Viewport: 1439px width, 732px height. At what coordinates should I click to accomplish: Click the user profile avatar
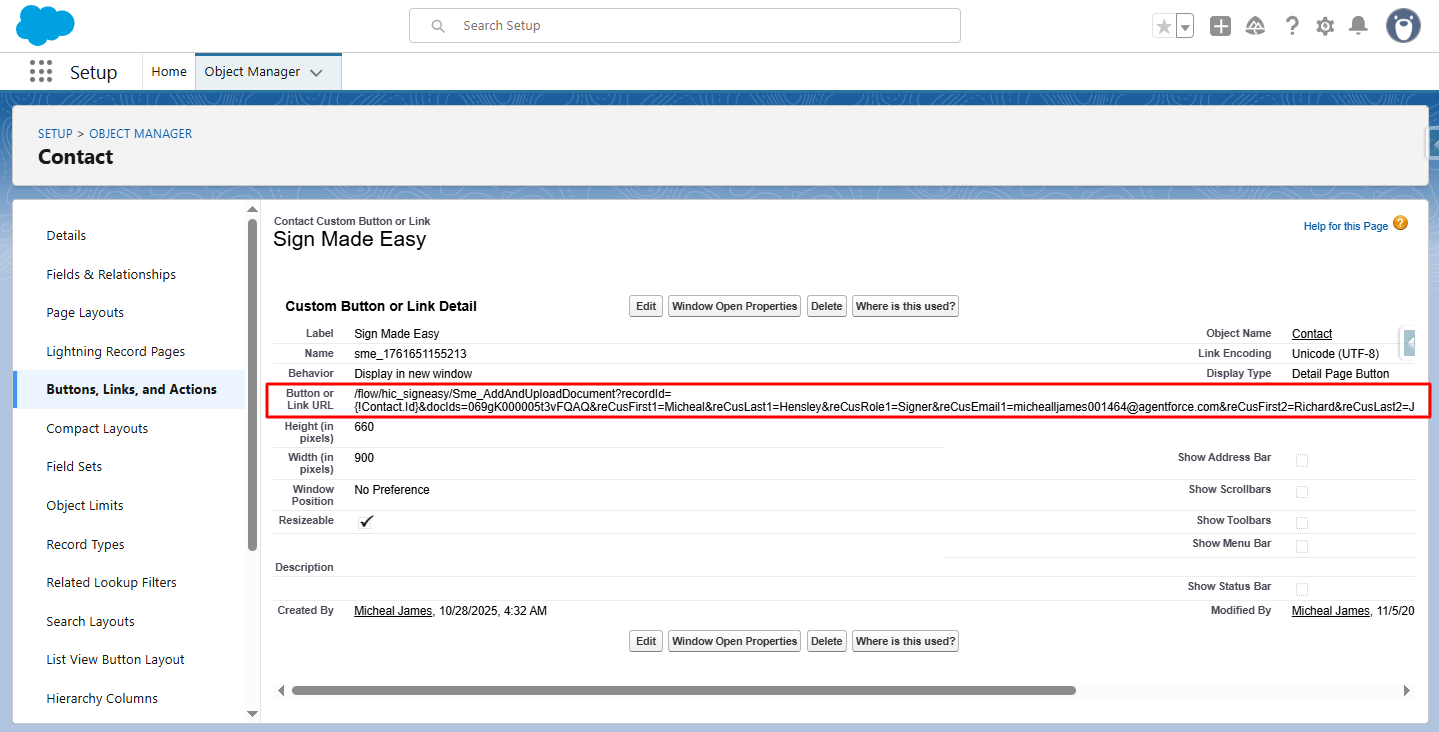point(1403,26)
